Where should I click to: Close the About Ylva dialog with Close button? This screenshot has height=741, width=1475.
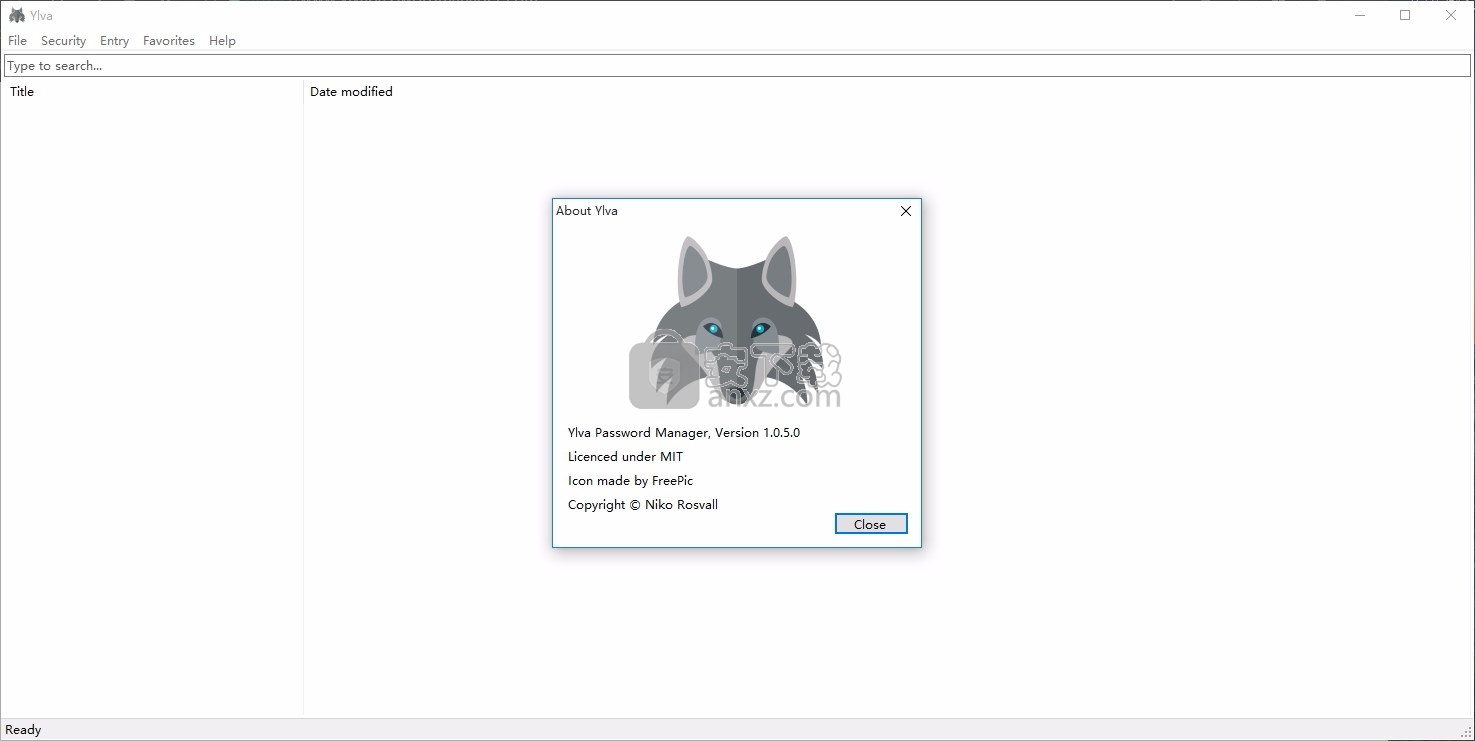click(871, 524)
